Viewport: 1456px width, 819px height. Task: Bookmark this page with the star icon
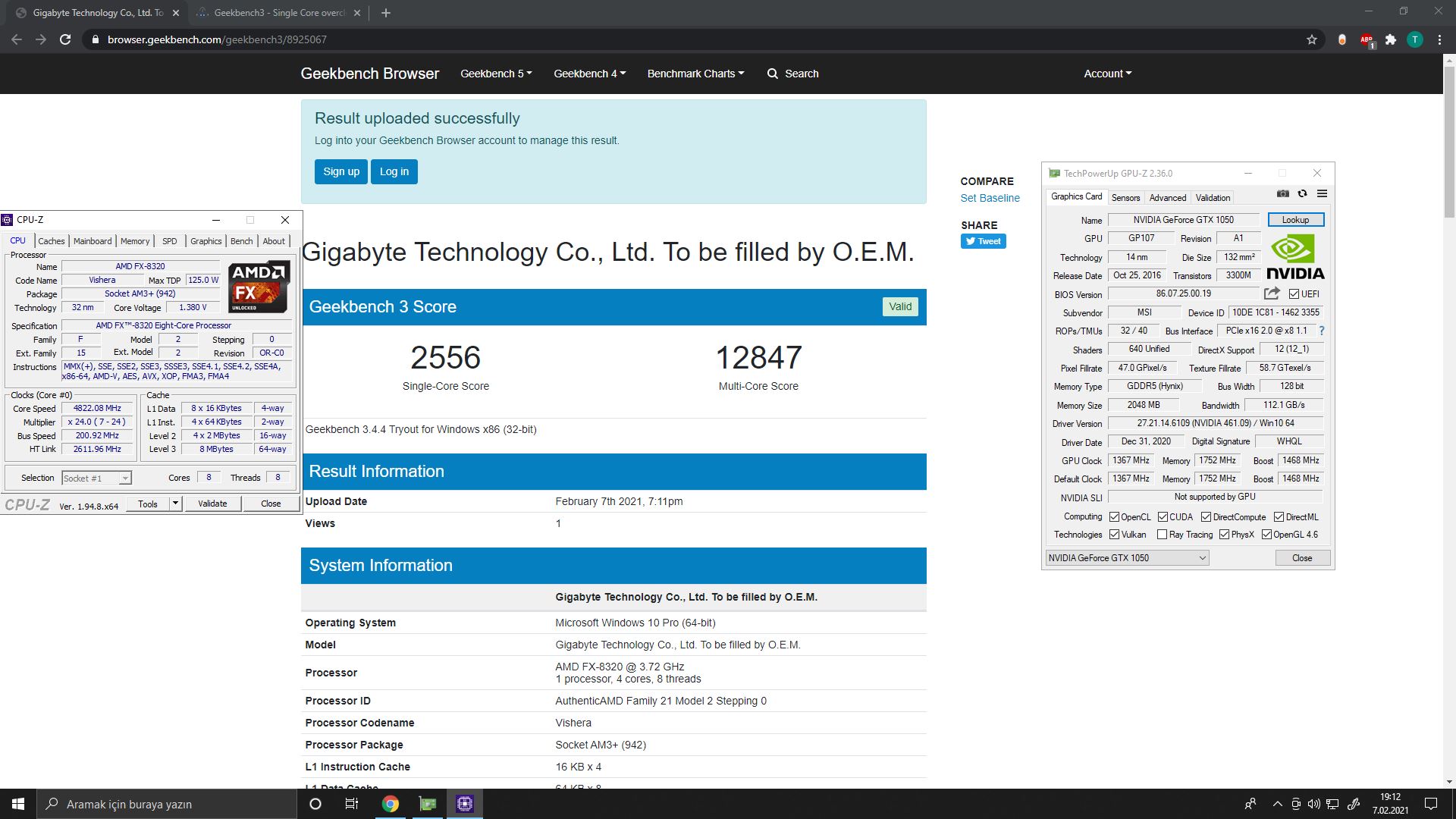point(1311,39)
